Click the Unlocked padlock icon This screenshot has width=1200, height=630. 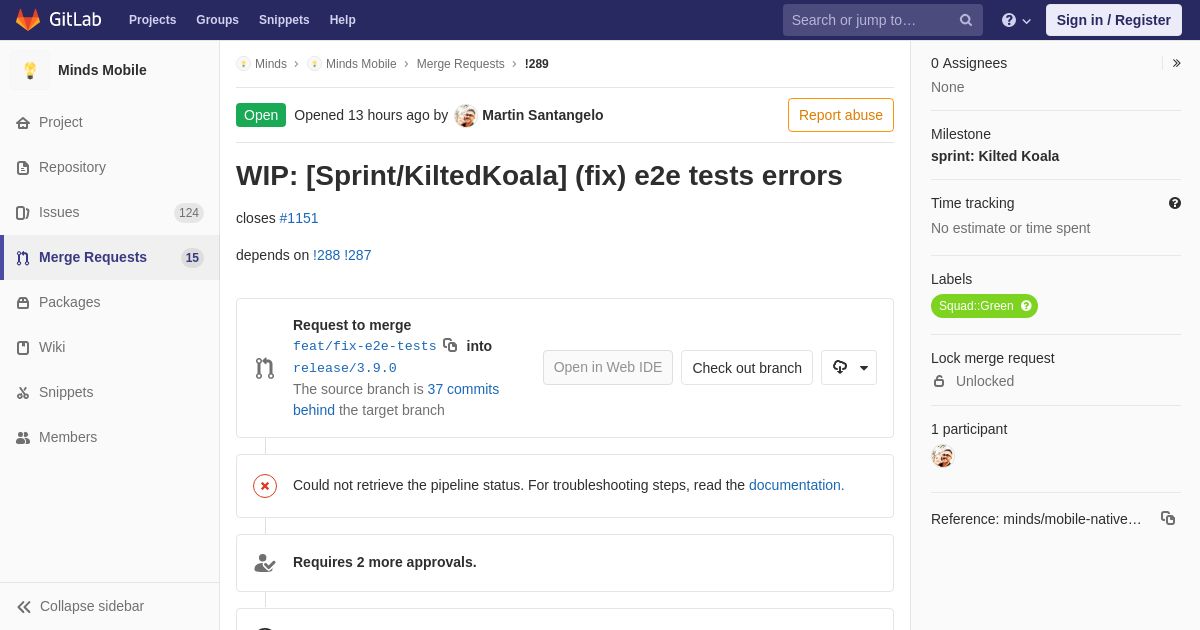939,381
